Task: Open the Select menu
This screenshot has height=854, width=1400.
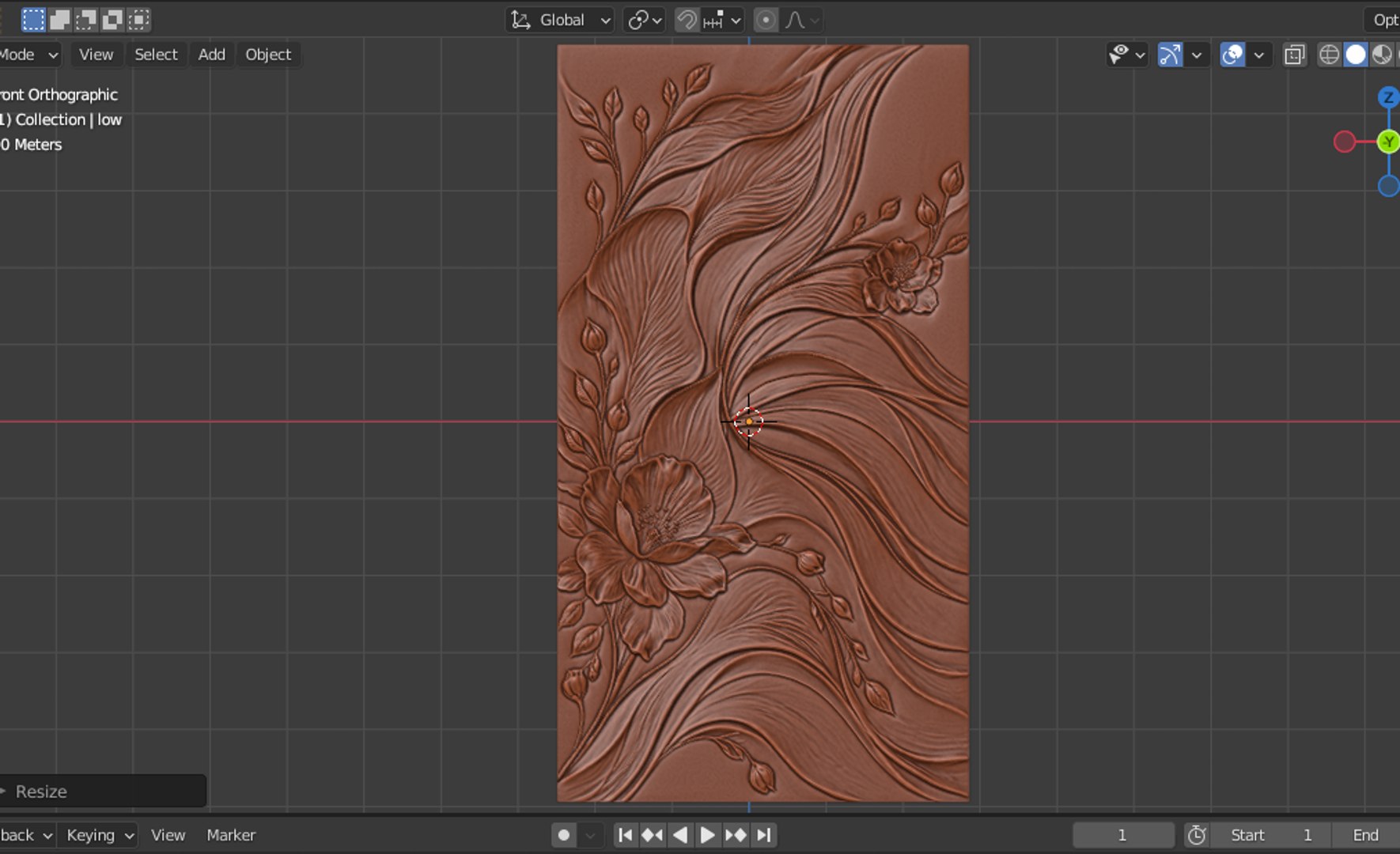Action: pos(156,55)
